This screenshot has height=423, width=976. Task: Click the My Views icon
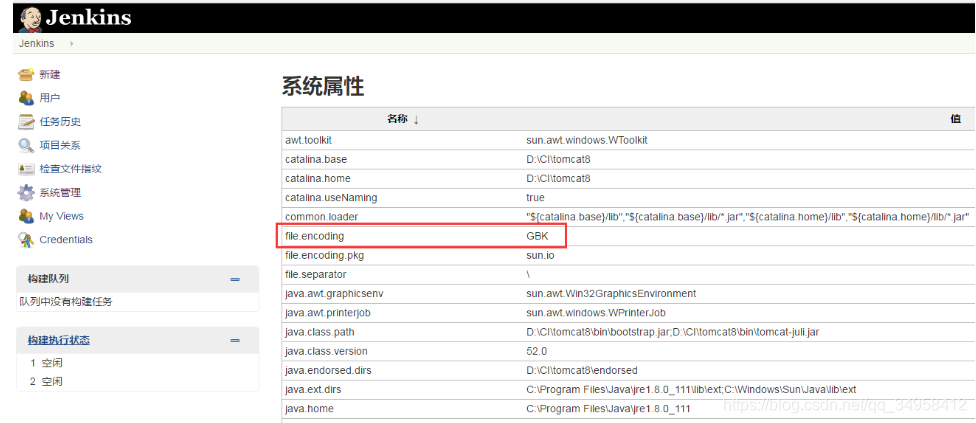[26, 216]
